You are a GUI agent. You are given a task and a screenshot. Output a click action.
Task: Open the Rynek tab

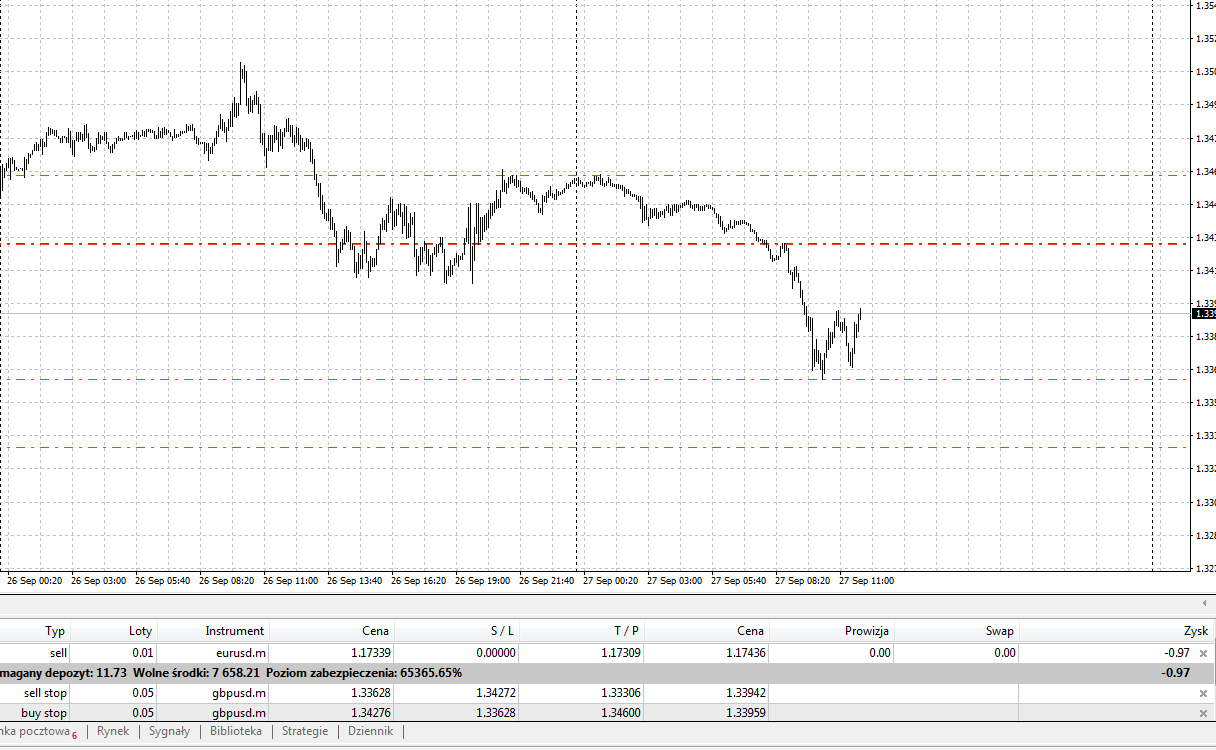[113, 731]
